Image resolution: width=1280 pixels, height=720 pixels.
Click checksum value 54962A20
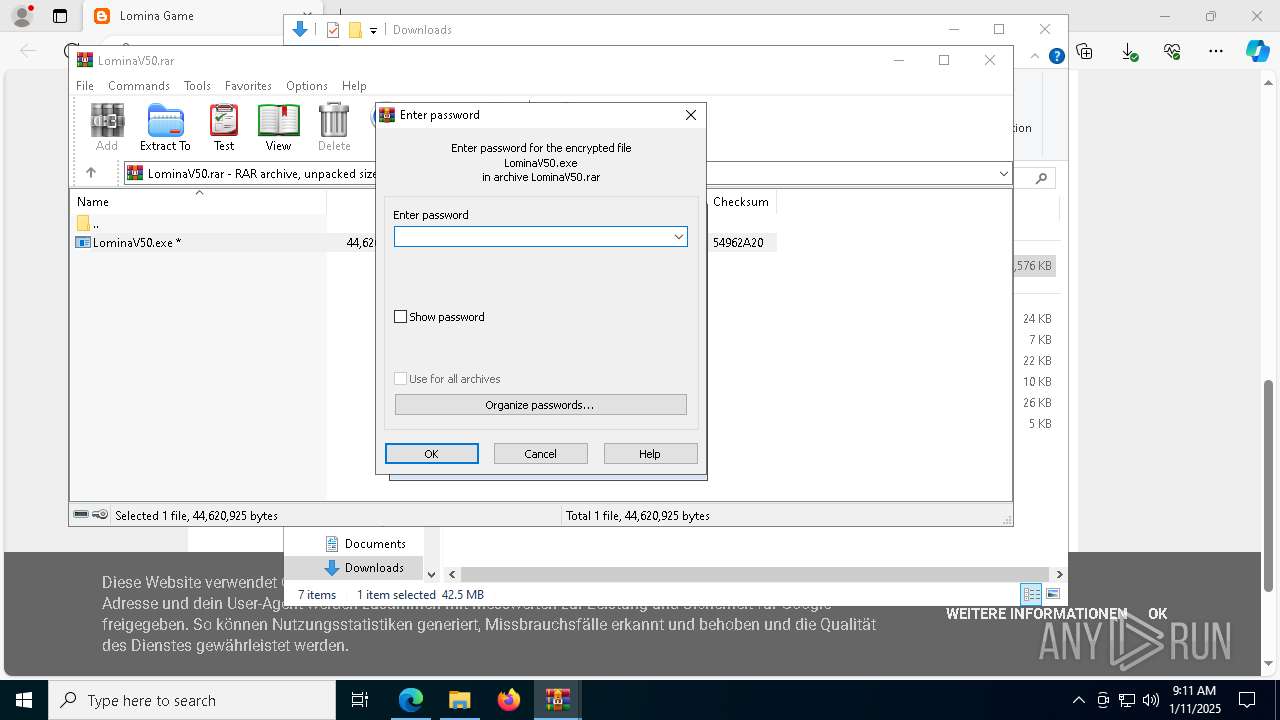pos(738,243)
